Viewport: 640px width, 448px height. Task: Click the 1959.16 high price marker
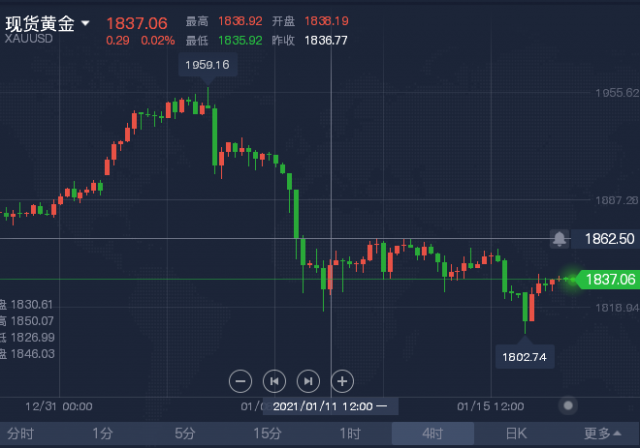click(208, 65)
